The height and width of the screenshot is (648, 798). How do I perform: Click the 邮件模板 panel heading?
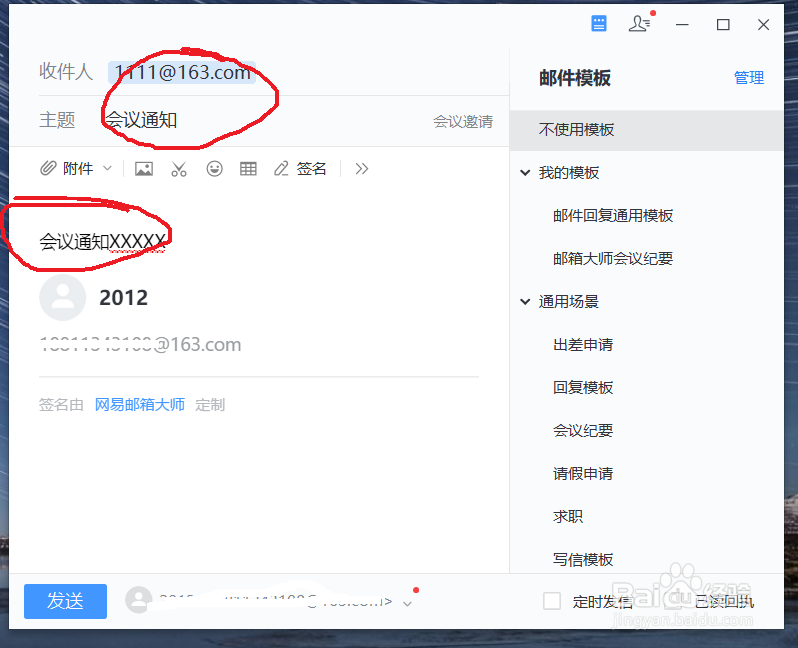click(x=575, y=78)
